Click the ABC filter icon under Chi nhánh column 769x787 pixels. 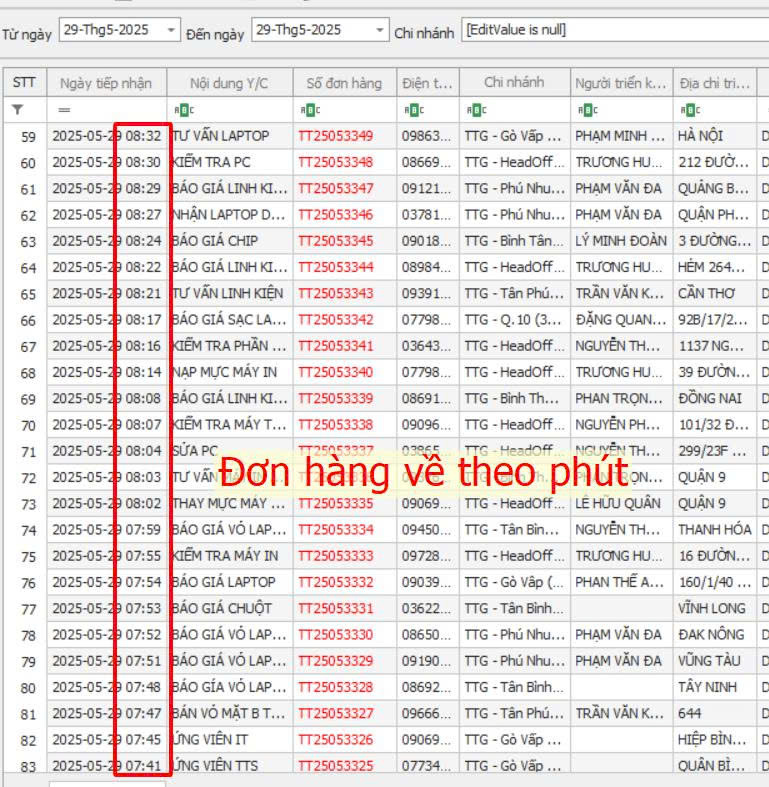pos(474,110)
